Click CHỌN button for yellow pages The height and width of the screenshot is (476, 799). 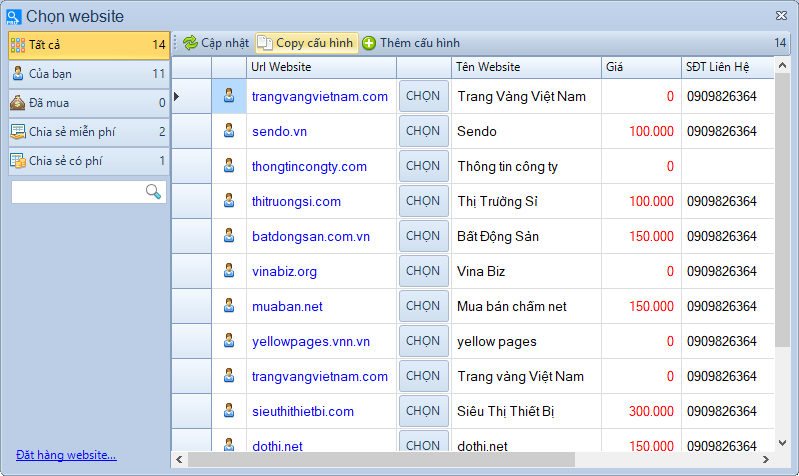click(x=423, y=341)
